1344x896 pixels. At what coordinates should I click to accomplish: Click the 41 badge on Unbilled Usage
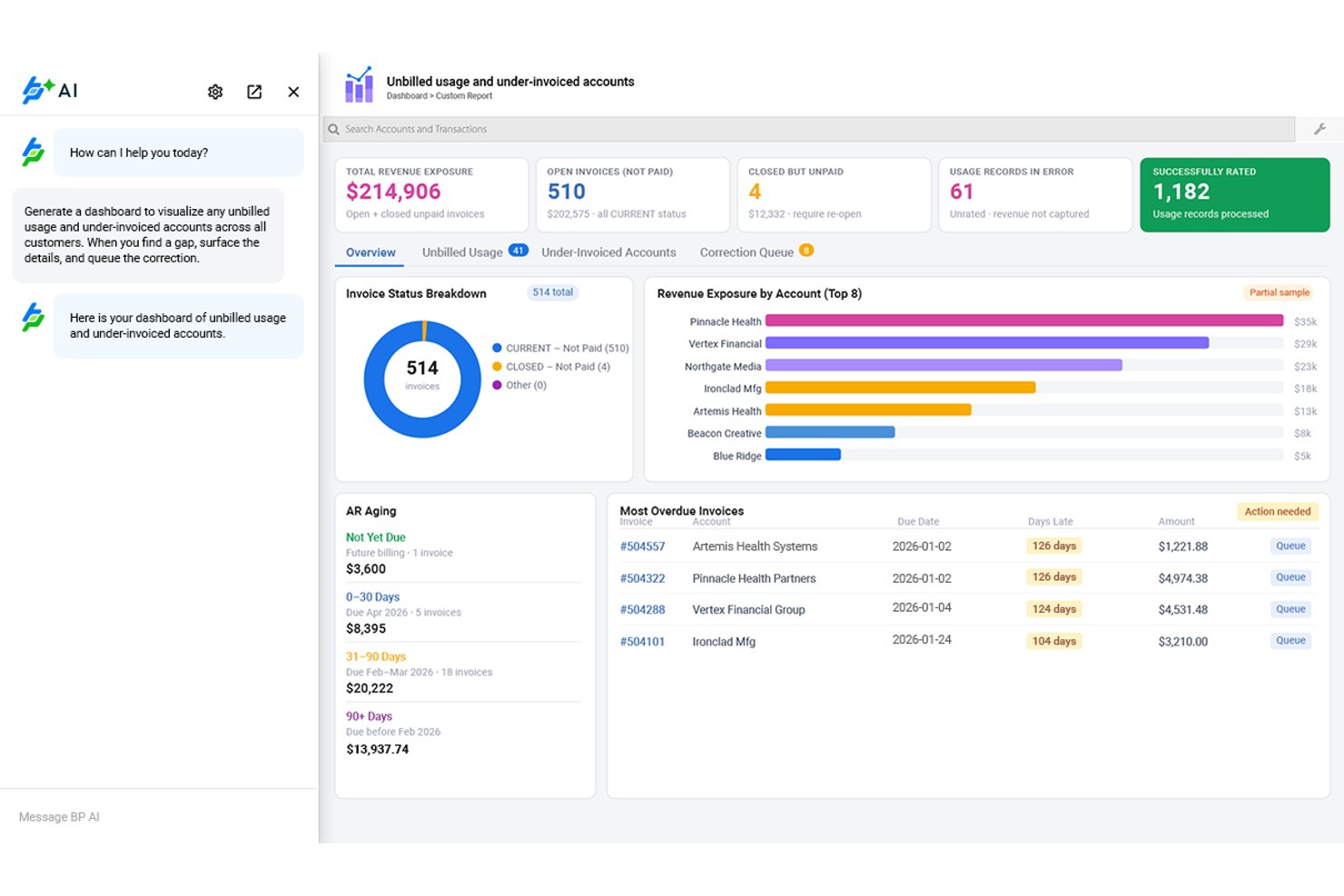coord(519,251)
